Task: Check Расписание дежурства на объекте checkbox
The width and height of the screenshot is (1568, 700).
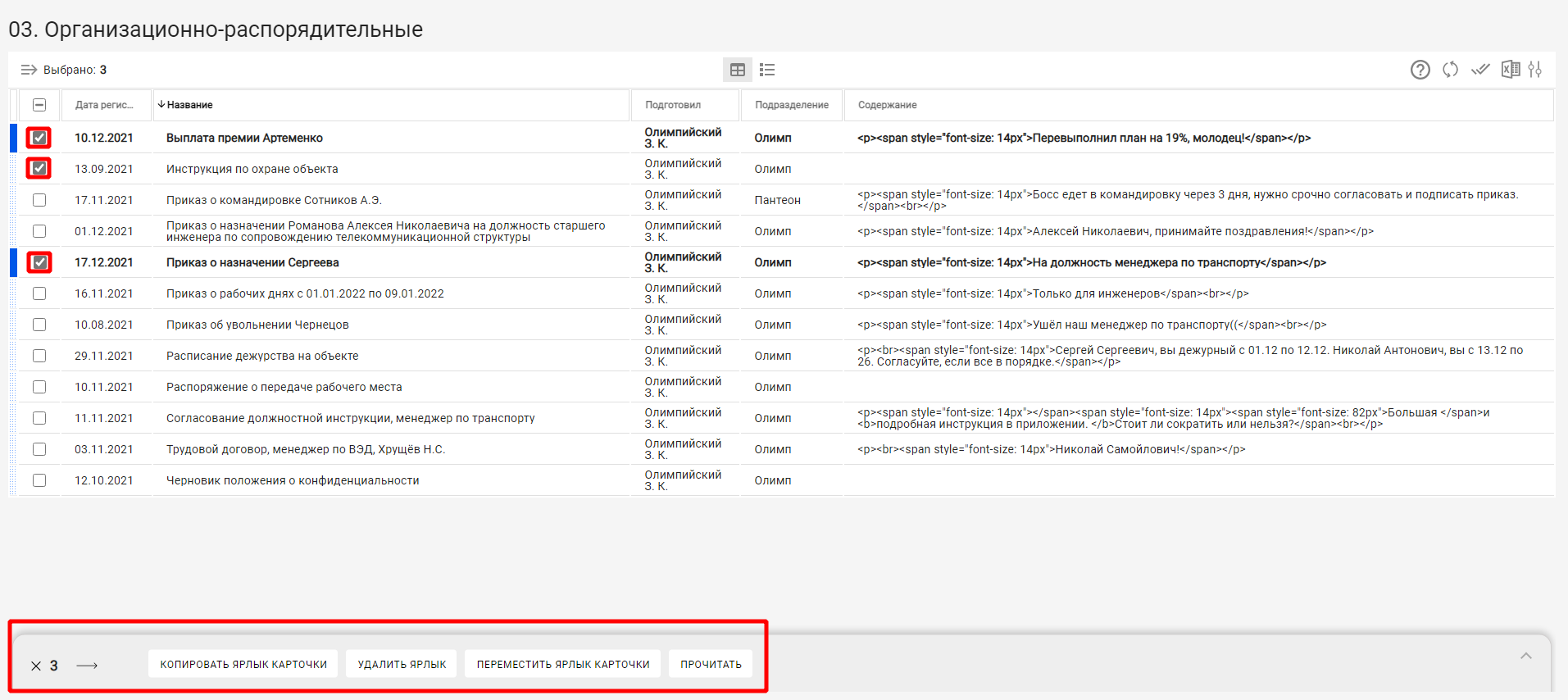Action: (39, 356)
